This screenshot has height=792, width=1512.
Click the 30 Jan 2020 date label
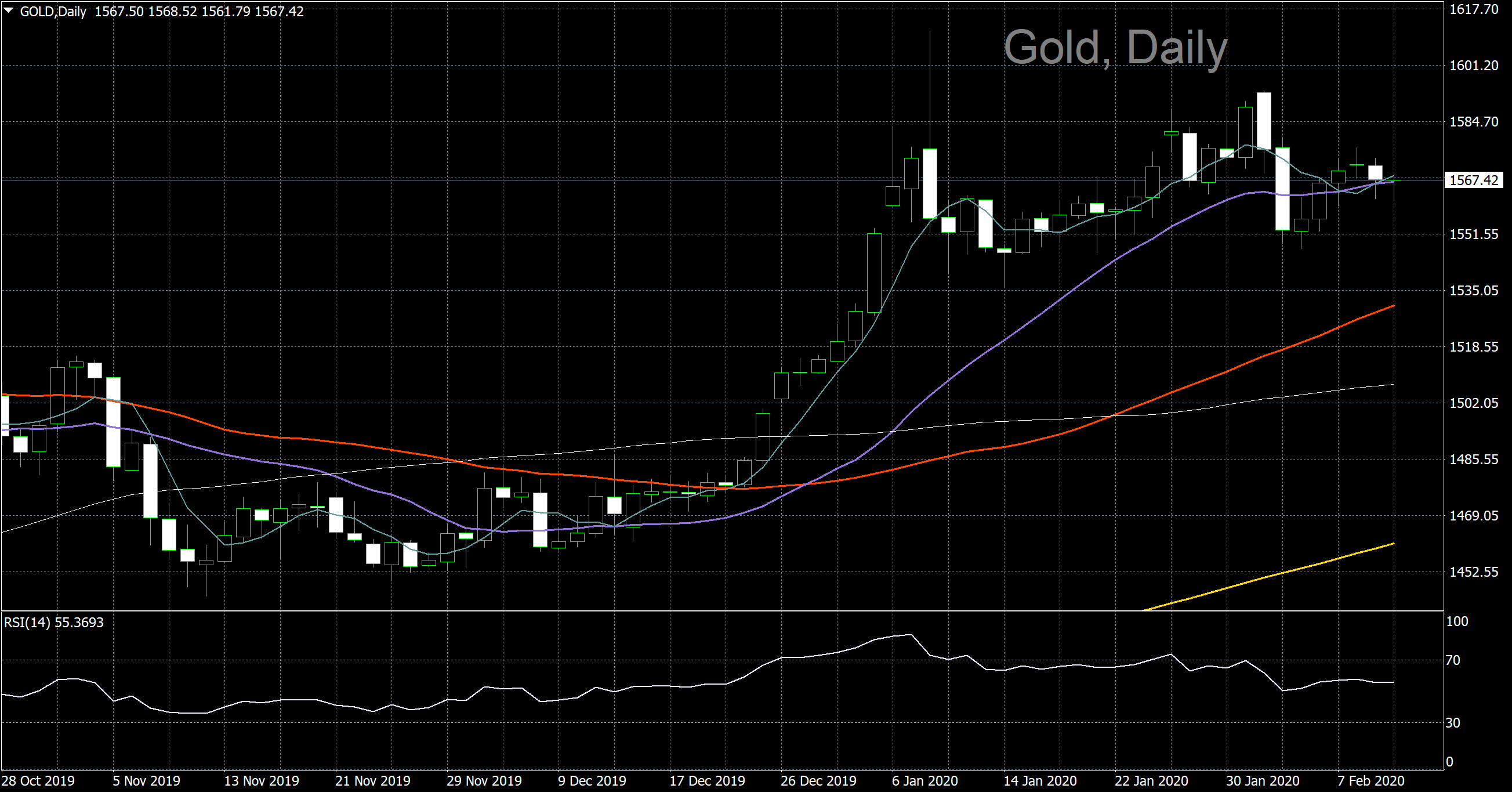pyautogui.click(x=1263, y=781)
